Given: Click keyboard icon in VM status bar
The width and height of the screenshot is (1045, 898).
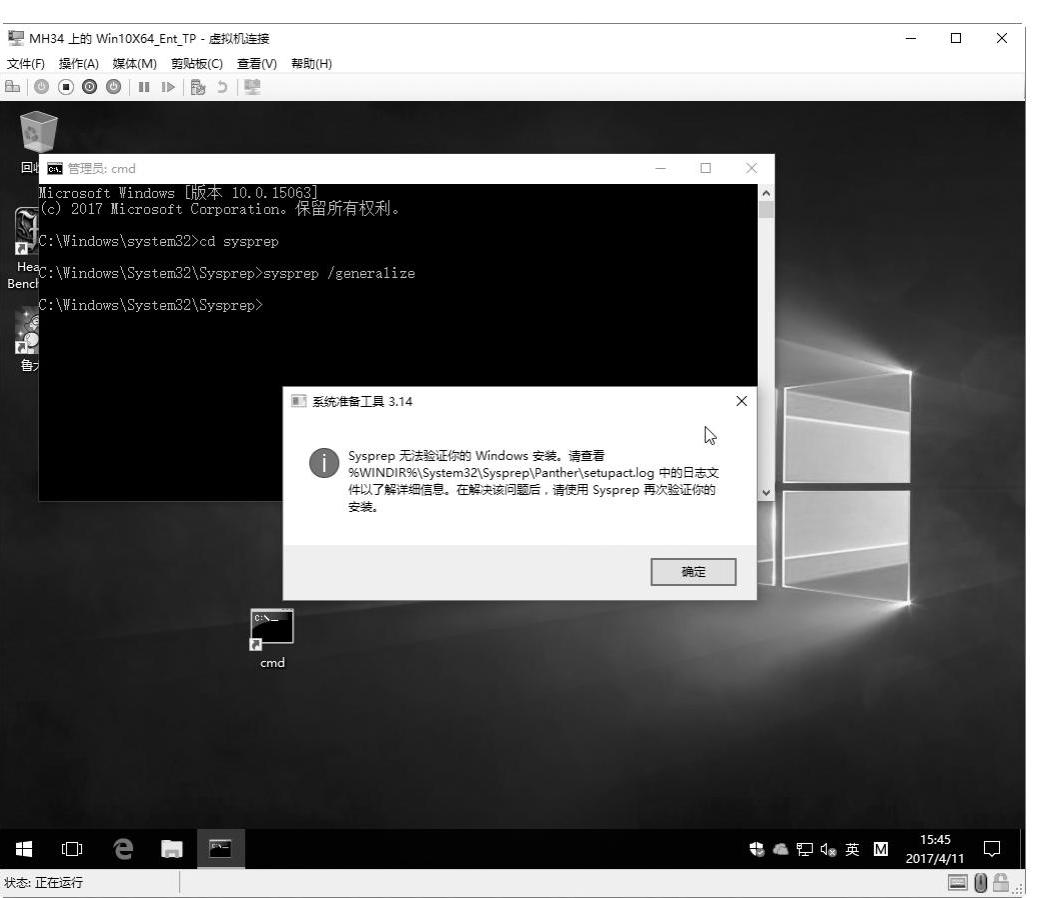Looking at the screenshot, I should (x=958, y=883).
